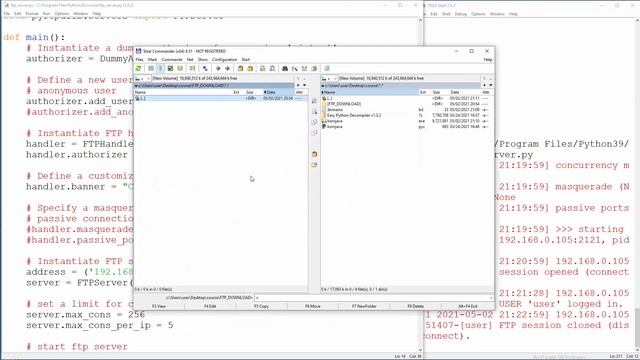
Task: Click the green Refresh icon in Total Commander toolbar
Action: click(x=138, y=69)
